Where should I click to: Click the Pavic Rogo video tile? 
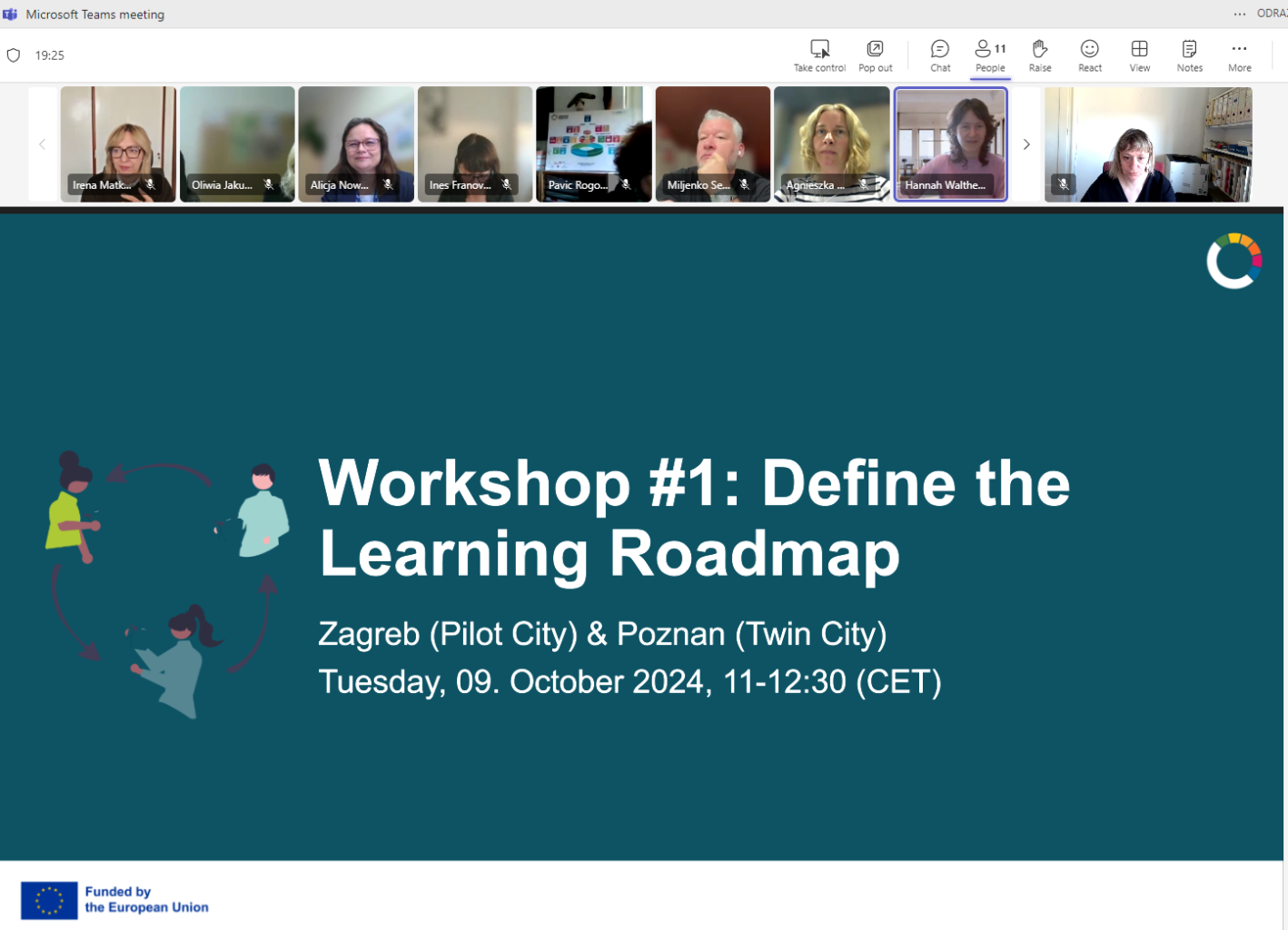tap(593, 143)
